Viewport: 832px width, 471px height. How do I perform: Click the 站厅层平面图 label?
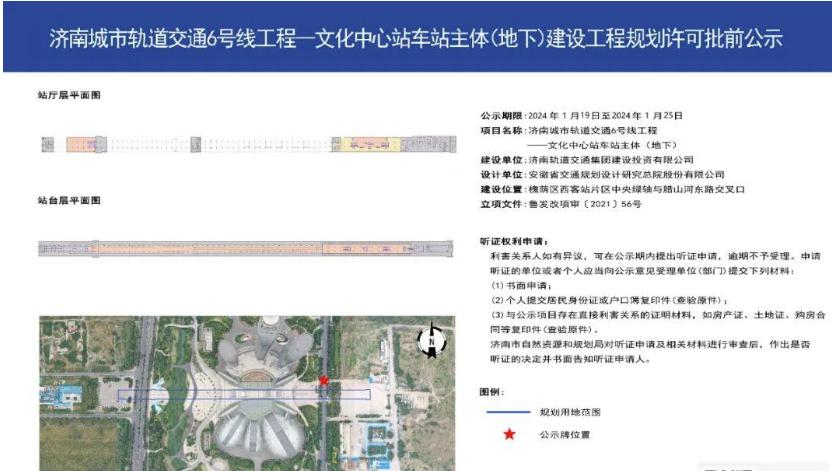69,95
